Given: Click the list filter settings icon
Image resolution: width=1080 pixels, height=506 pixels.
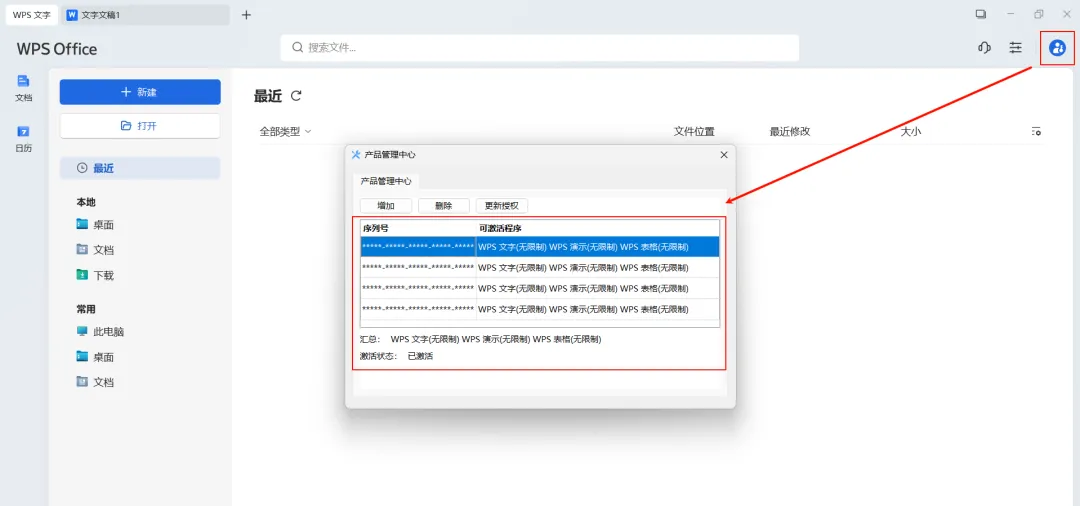Looking at the screenshot, I should 1036,131.
